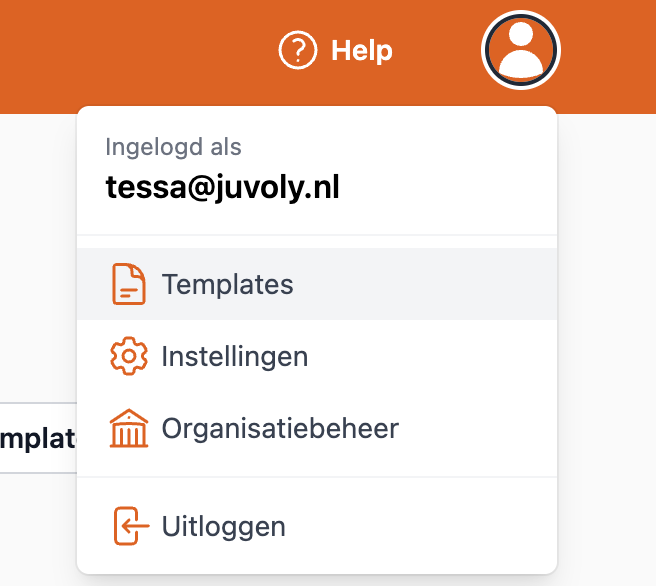This screenshot has height=586, width=656.
Task: Click the Help question mark icon
Action: pyautogui.click(x=297, y=50)
